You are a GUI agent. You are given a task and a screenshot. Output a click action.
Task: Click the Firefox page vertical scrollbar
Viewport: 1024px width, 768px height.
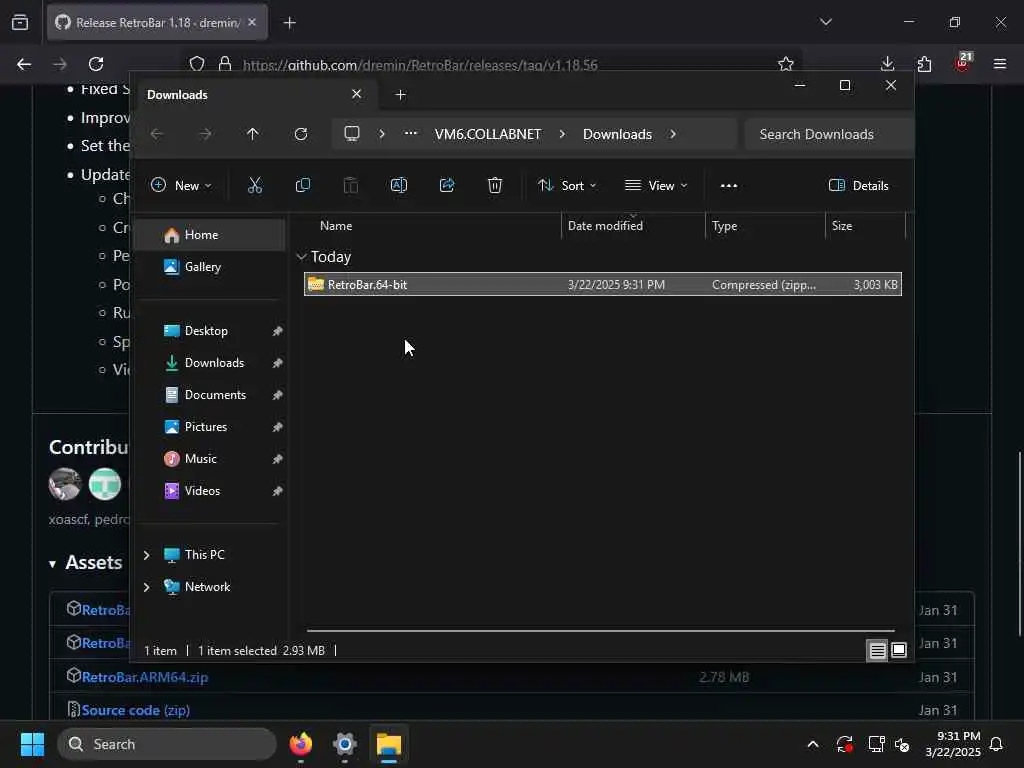[x=1019, y=543]
